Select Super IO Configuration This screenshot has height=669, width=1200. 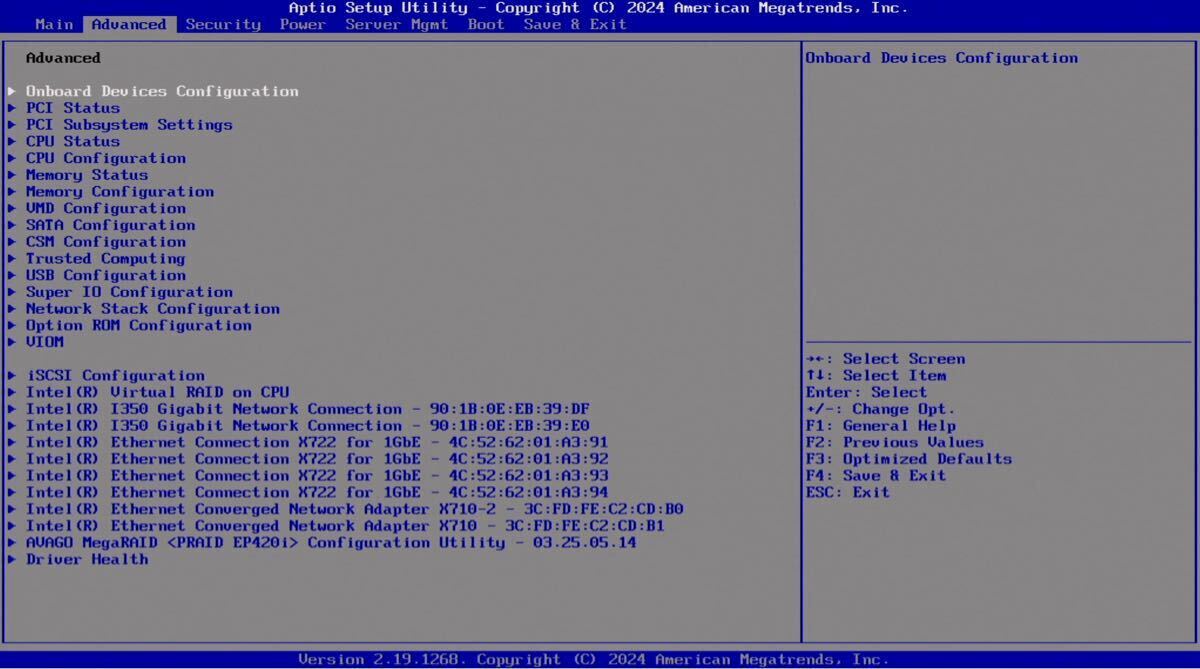pyautogui.click(x=129, y=292)
